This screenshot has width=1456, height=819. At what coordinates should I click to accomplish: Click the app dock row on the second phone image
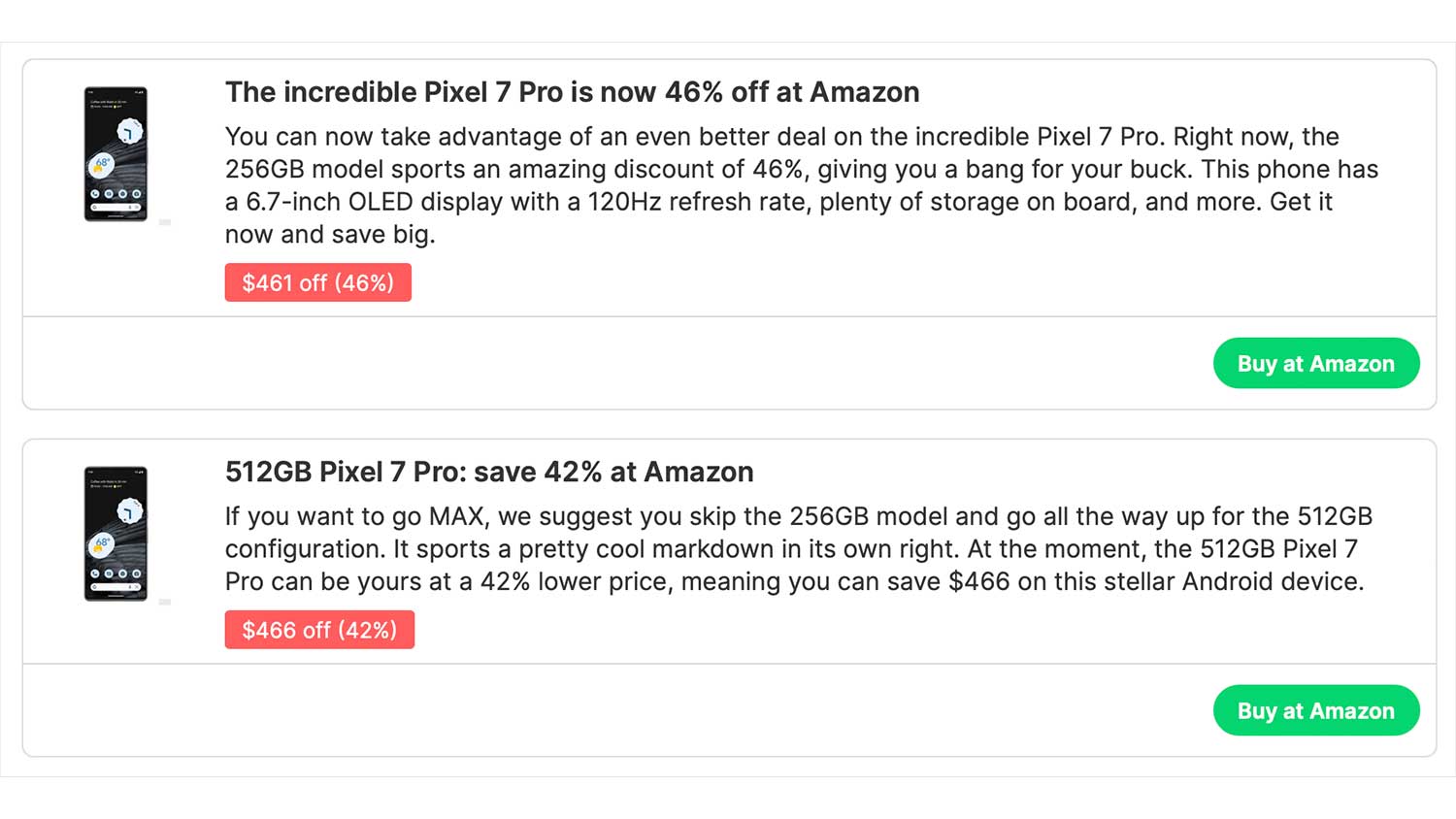116,573
